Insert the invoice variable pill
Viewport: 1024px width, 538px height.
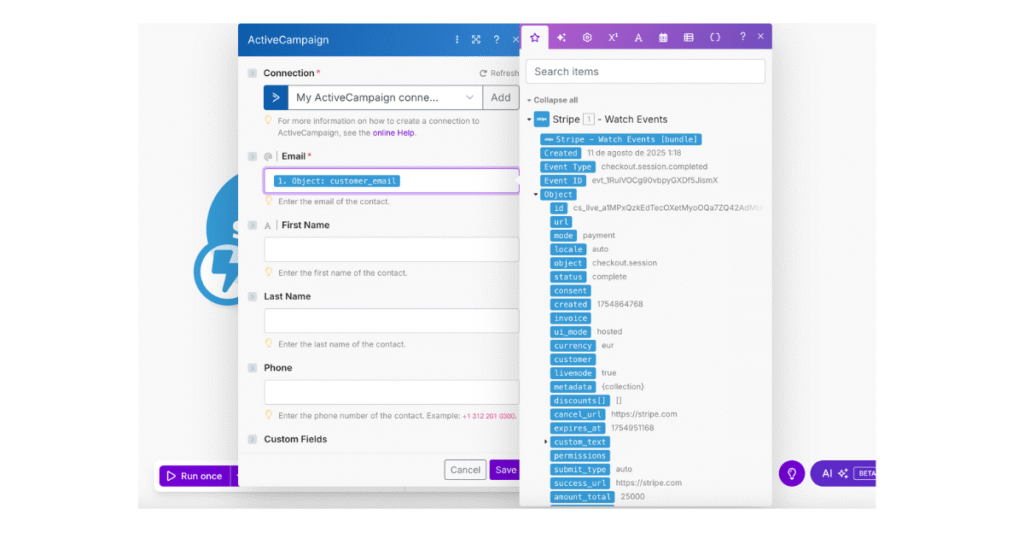pos(570,318)
